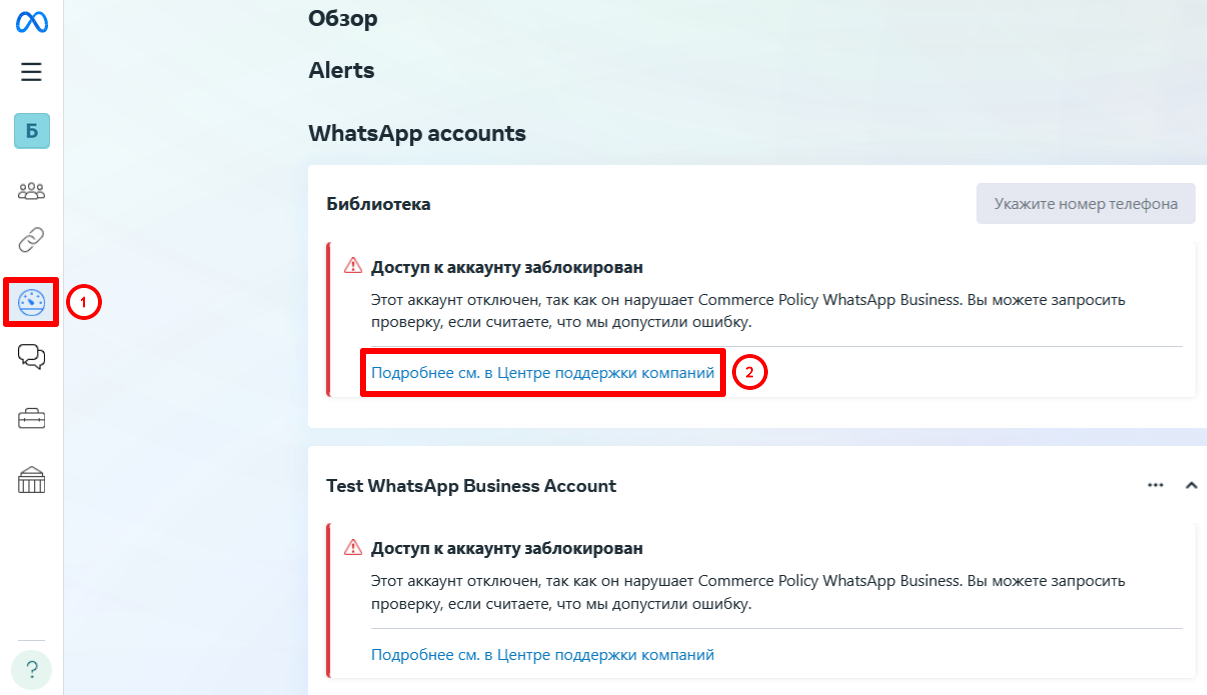1207x695 pixels.
Task: Click the Обзор heading
Action: point(343,18)
